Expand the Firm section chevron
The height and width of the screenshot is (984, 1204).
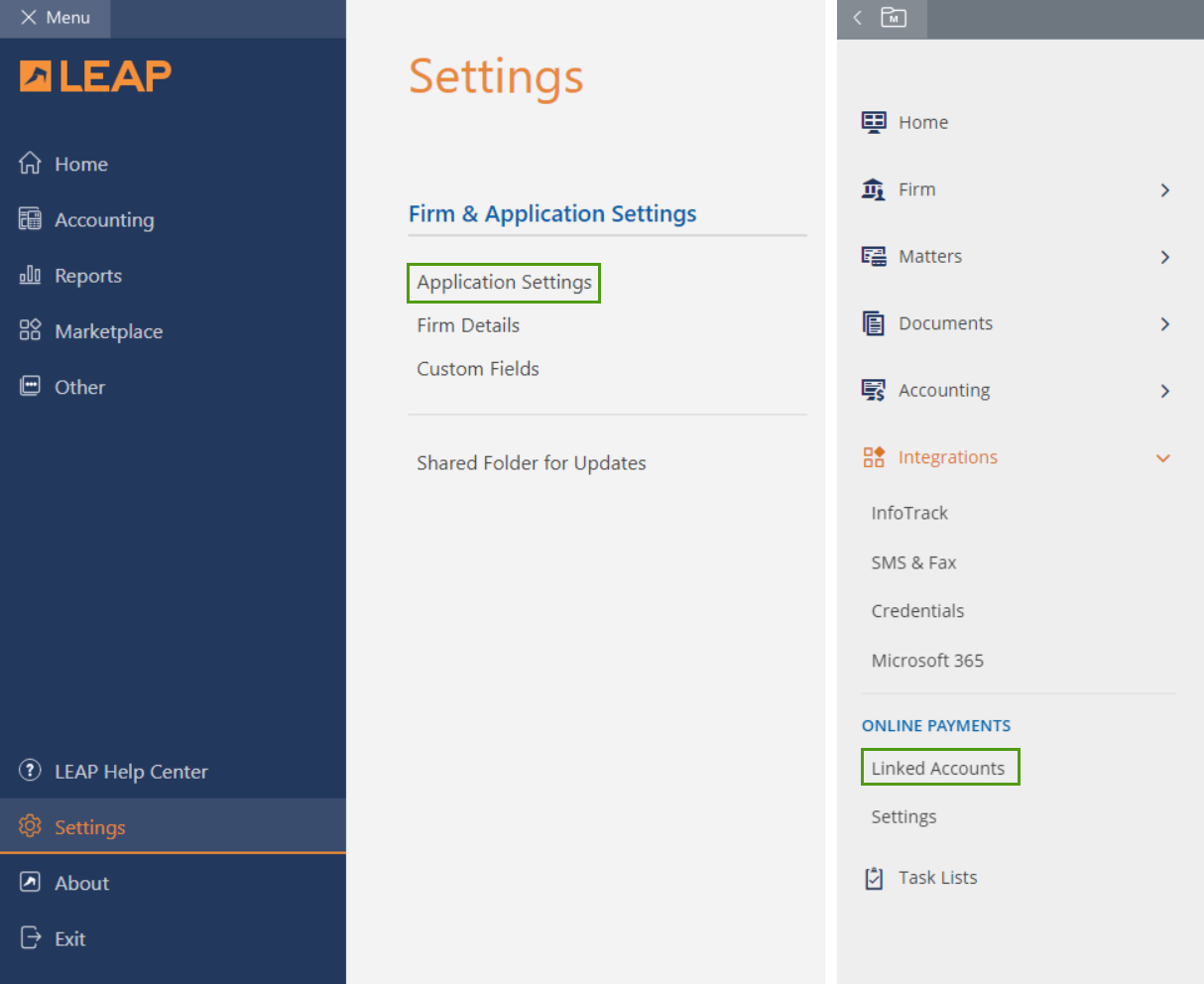point(1164,189)
